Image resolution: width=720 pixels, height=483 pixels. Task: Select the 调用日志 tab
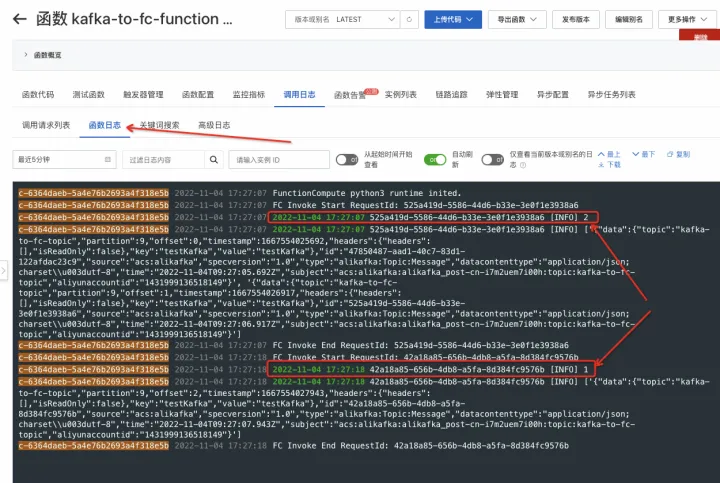[x=299, y=95]
